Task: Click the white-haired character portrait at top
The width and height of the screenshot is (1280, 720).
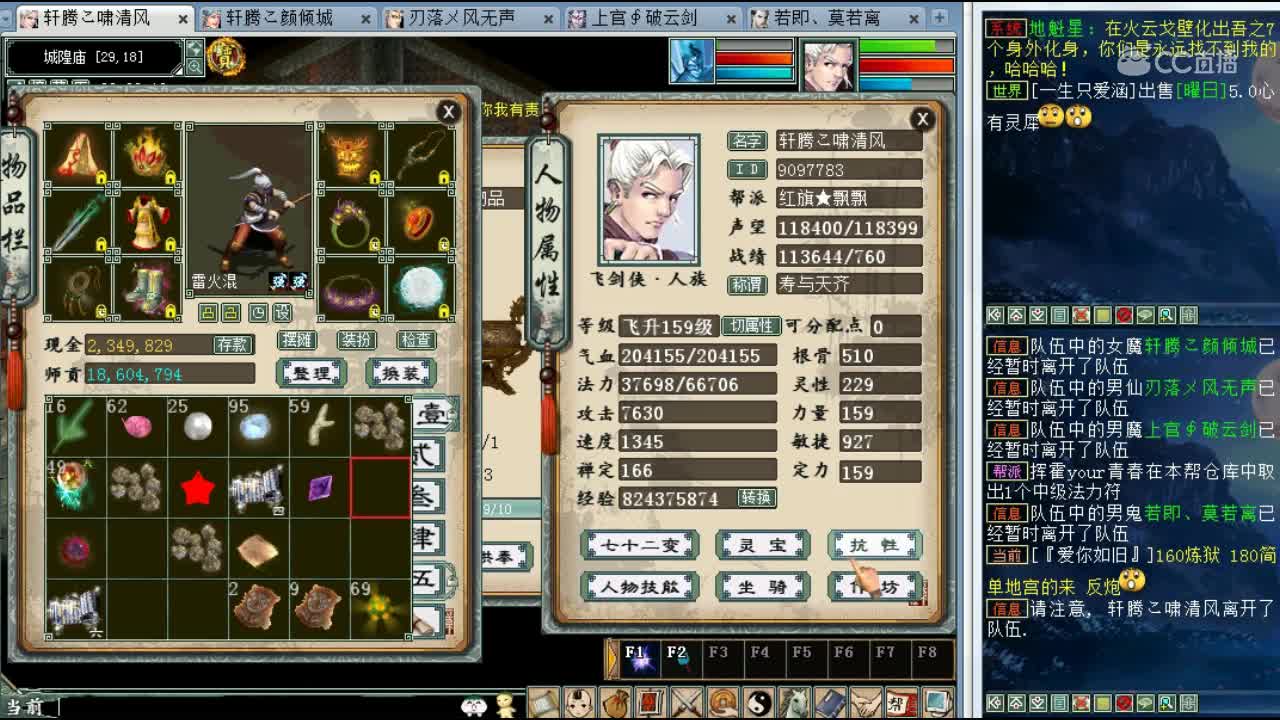Action: [x=829, y=65]
